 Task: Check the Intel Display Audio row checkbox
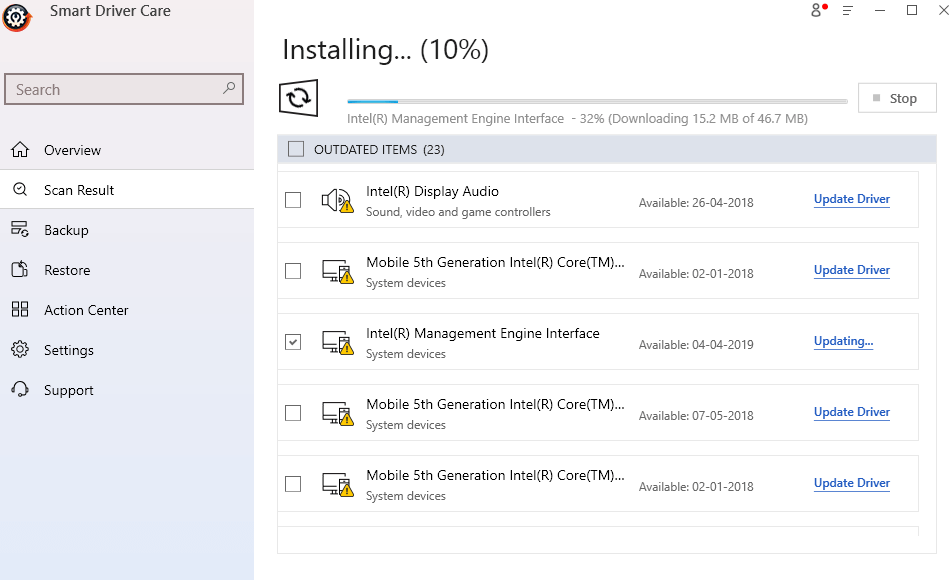[293, 199]
